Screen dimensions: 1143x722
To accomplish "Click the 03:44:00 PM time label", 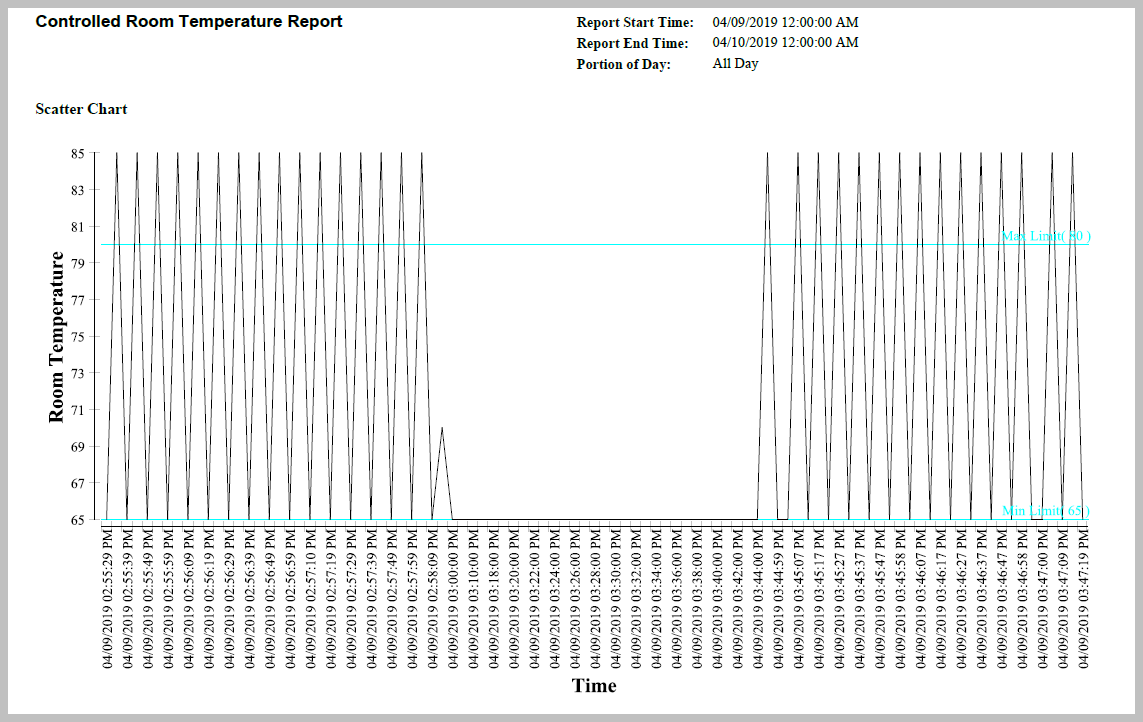I will point(758,600).
